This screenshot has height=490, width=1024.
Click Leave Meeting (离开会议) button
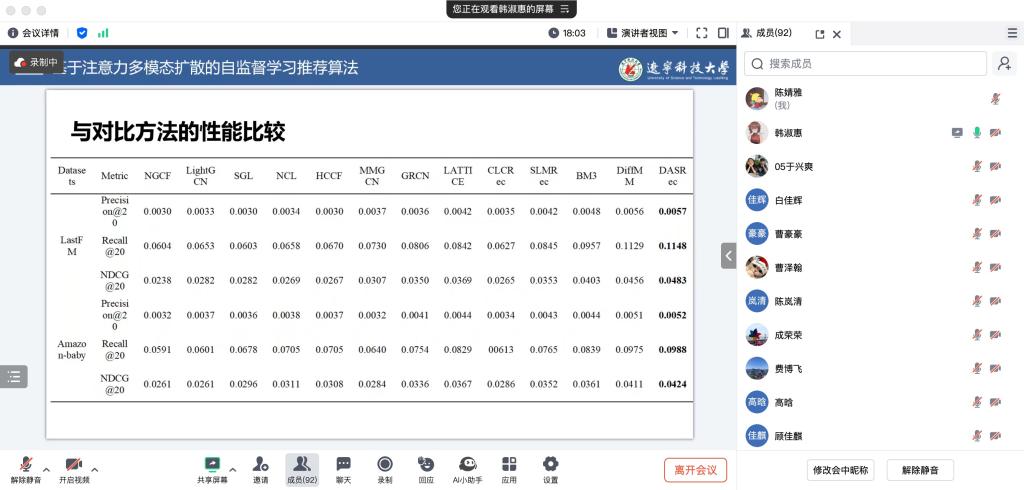pyautogui.click(x=695, y=470)
